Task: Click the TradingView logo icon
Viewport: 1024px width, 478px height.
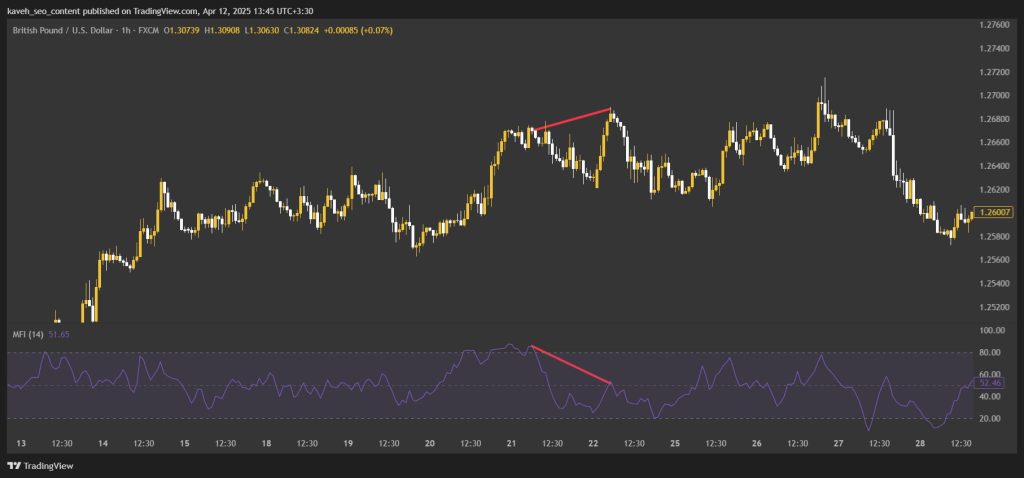Action: click(14, 466)
